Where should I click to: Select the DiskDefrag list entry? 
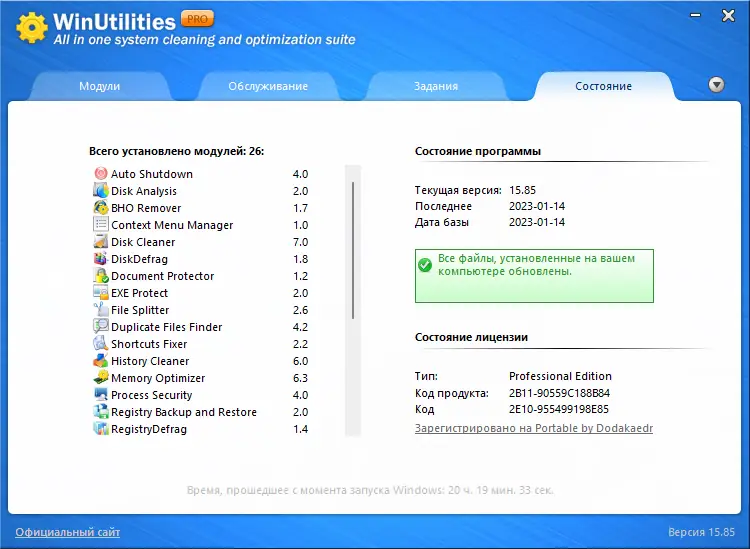[139, 259]
